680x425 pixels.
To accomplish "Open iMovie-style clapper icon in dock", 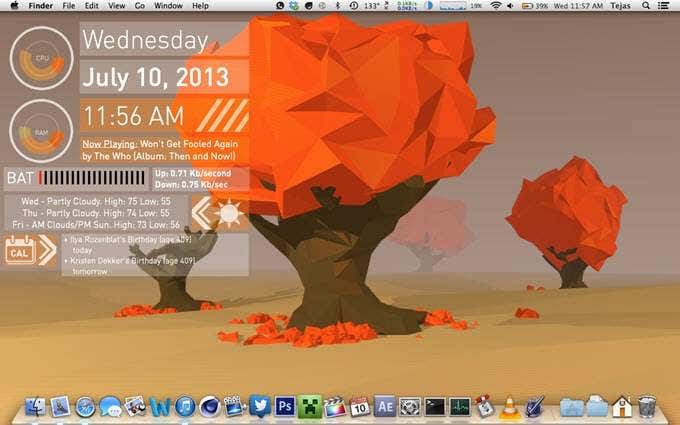I will click(x=235, y=406).
